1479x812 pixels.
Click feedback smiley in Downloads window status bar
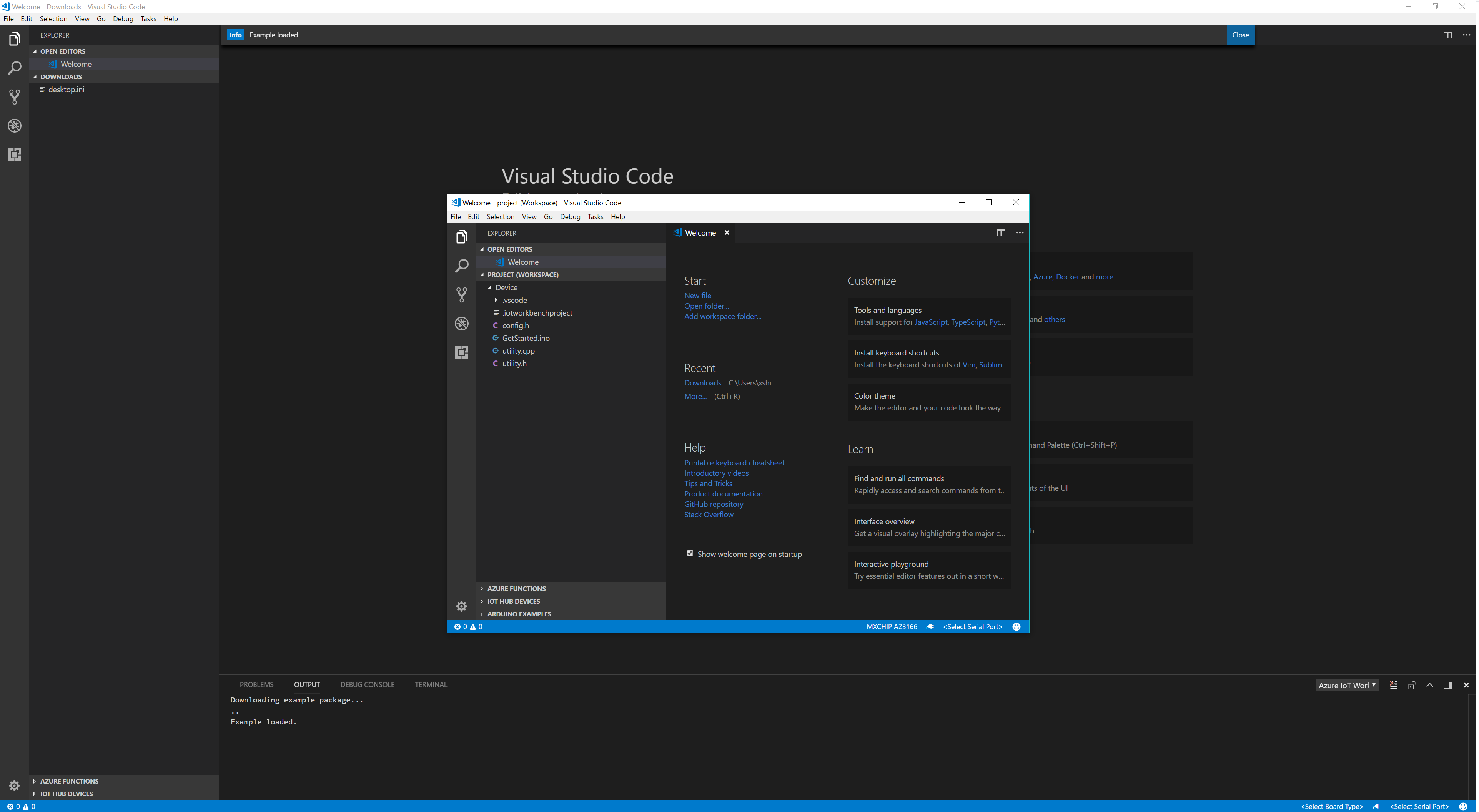[x=1464, y=806]
